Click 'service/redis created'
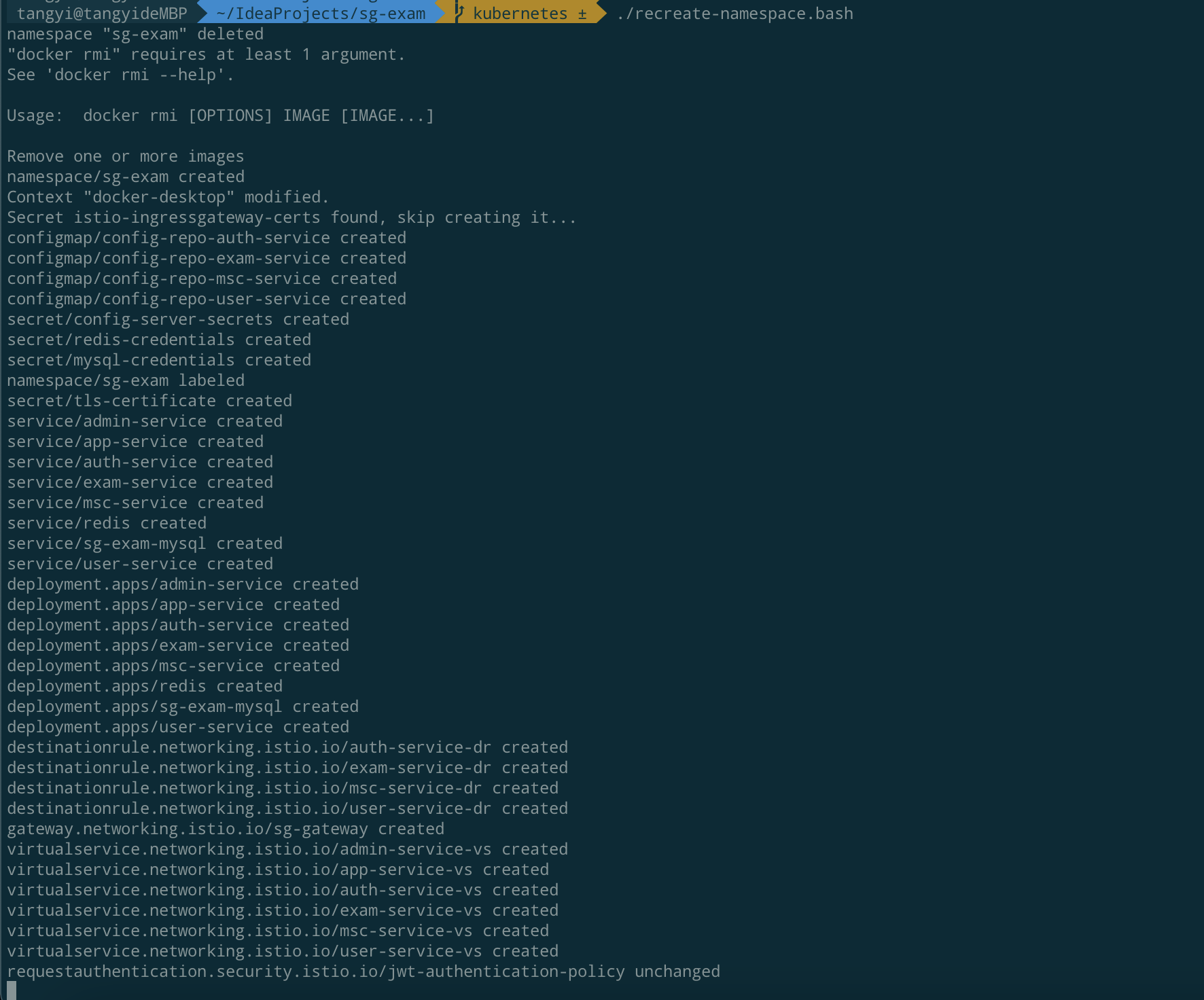1204x1000 pixels. tap(107, 523)
